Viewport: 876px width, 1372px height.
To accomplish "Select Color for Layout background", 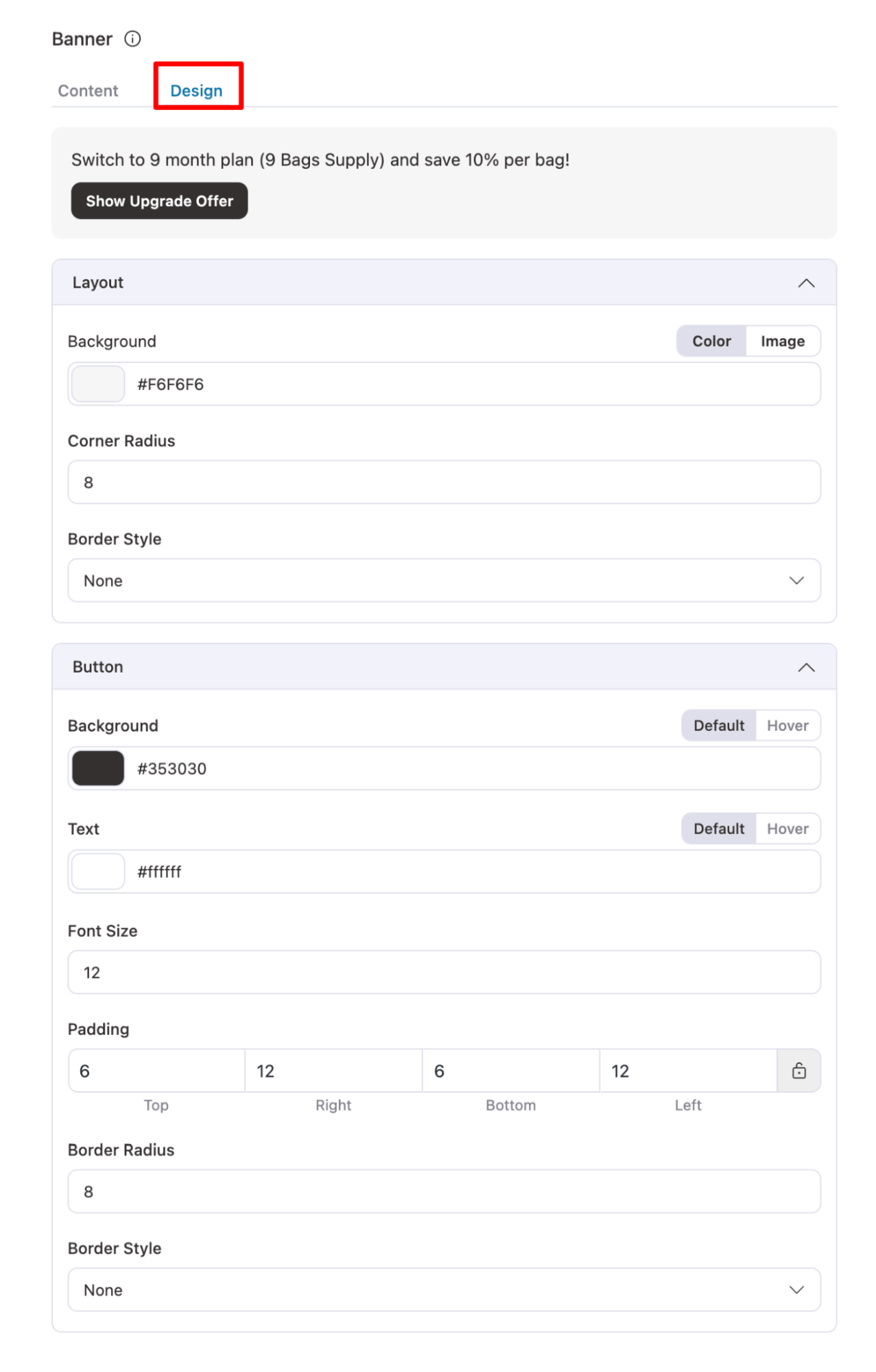I will pos(711,341).
